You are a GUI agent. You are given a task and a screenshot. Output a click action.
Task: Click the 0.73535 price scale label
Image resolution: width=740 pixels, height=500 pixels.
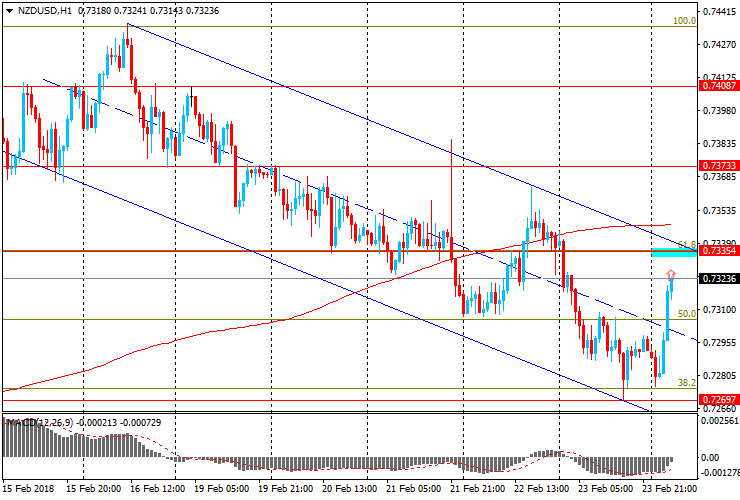coord(720,210)
